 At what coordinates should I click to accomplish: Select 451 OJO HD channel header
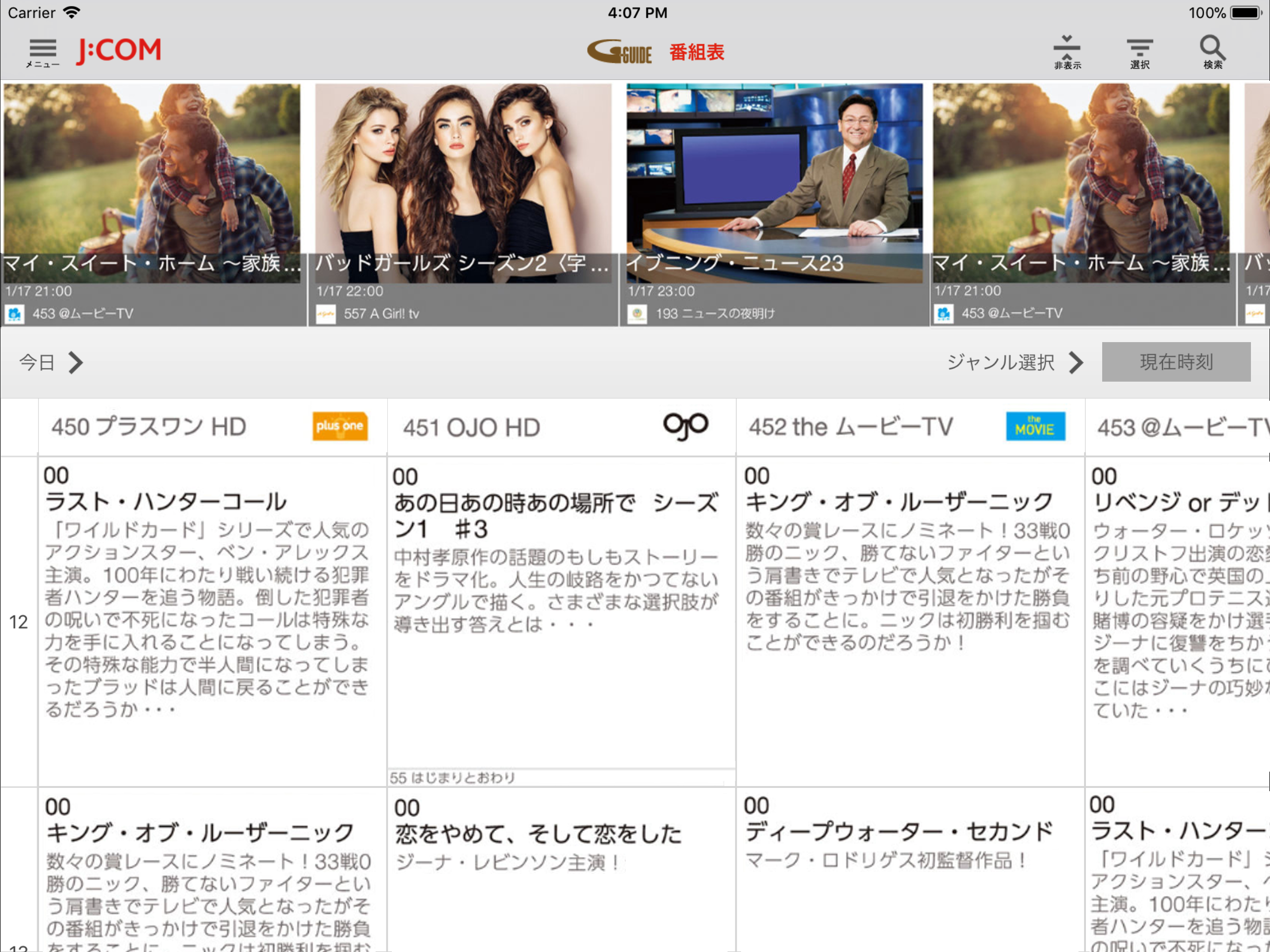[x=471, y=428]
